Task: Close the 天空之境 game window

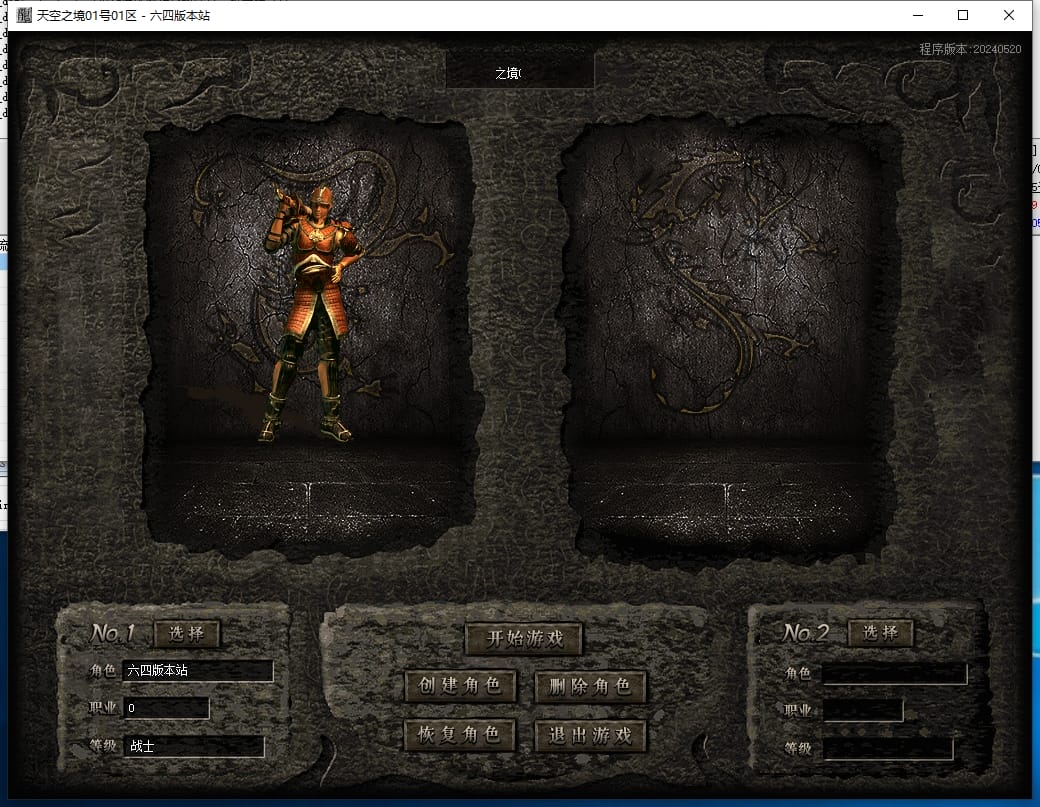Action: pyautogui.click(x=1009, y=15)
